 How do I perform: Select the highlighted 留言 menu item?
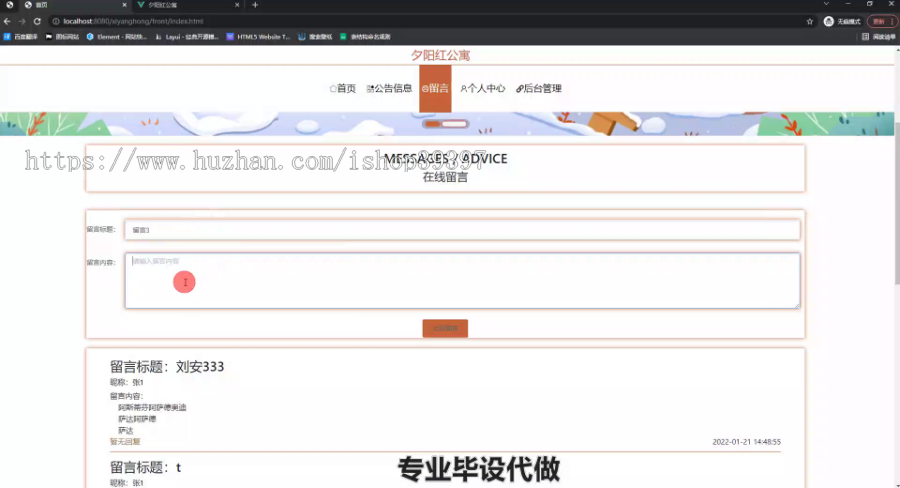point(435,88)
